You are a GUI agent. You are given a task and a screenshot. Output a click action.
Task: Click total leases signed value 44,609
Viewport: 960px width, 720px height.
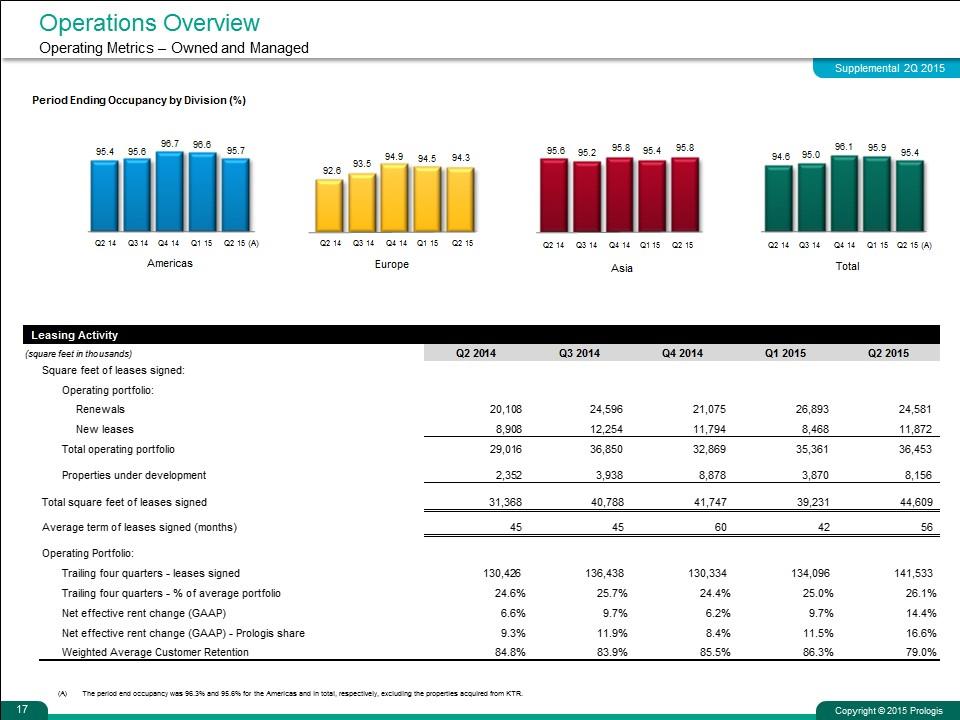(915, 502)
